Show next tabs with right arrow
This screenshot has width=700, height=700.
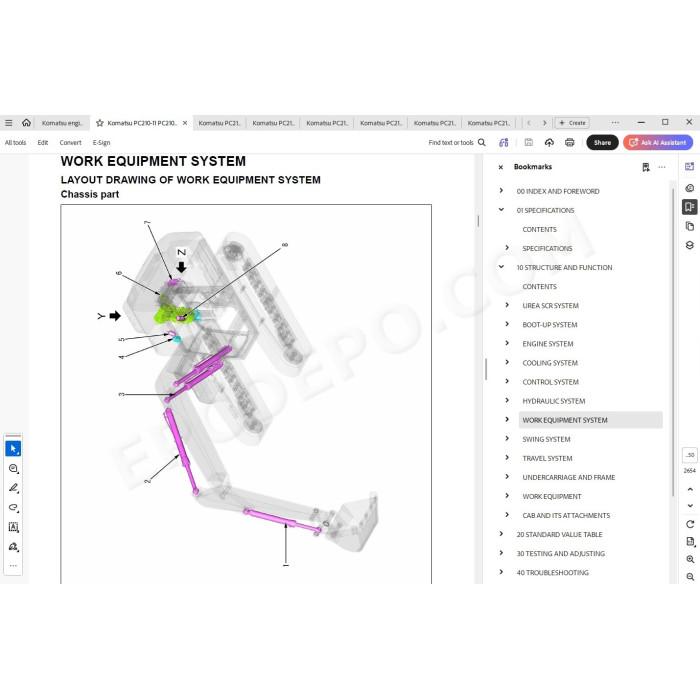click(x=545, y=123)
